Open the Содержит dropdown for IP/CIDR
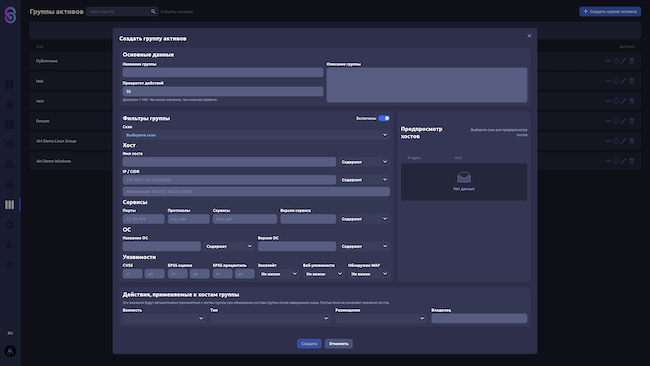650x366 pixels. pyautogui.click(x=364, y=179)
